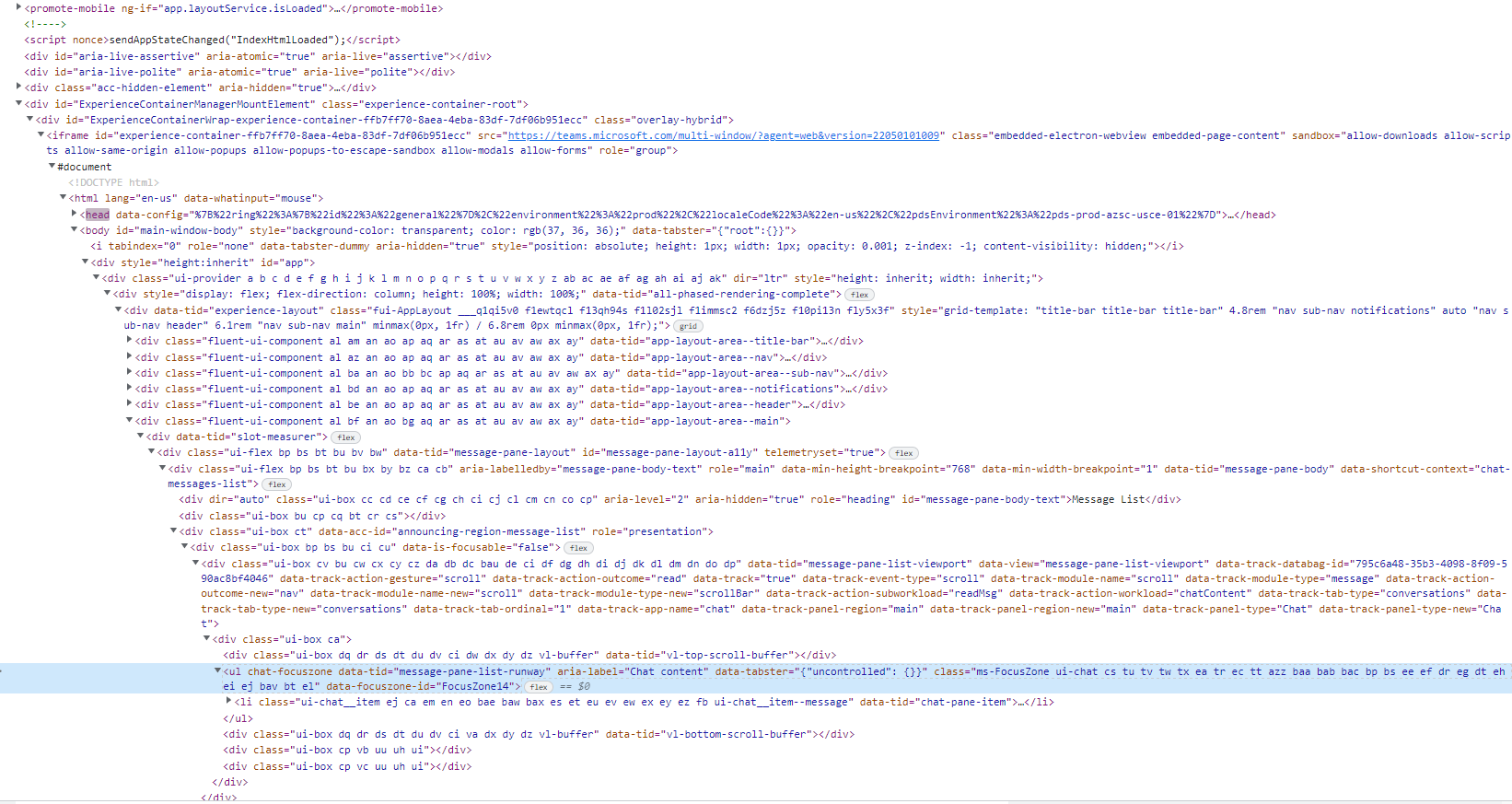Expand the app-layout-area--nav div

130,356
